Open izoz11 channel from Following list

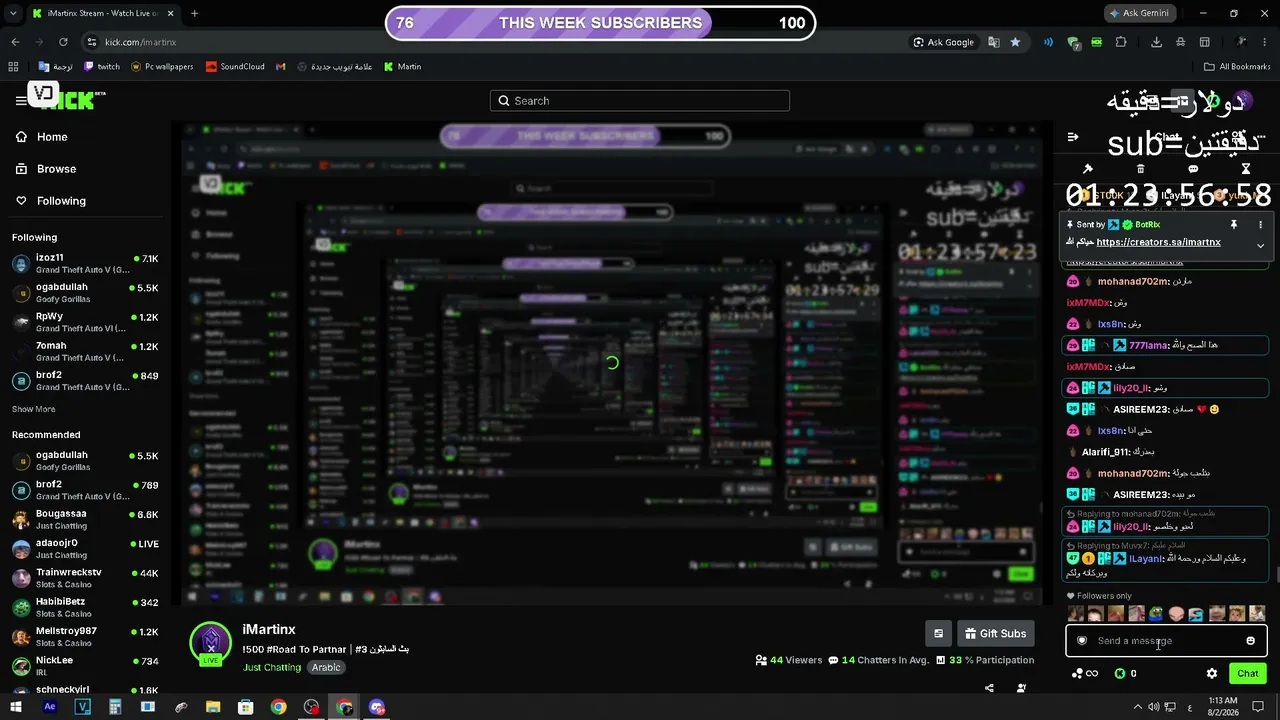pos(85,264)
